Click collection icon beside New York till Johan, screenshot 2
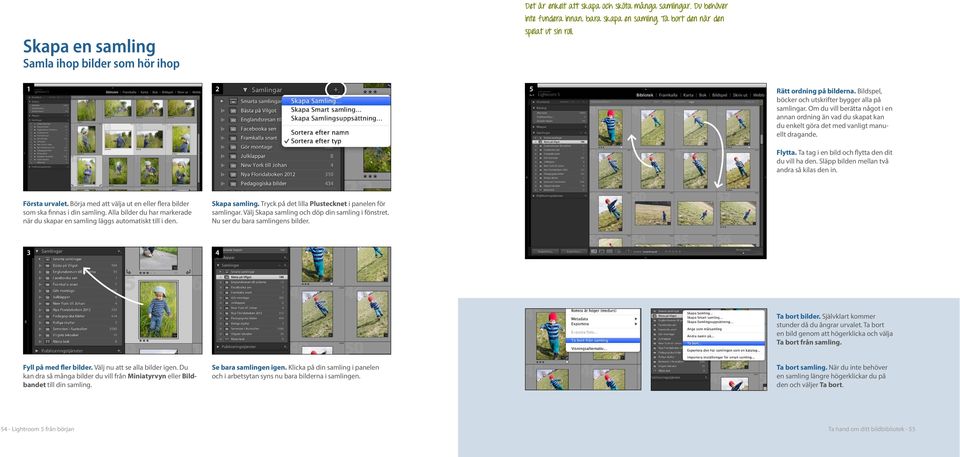The image size is (960, 457). [233, 165]
